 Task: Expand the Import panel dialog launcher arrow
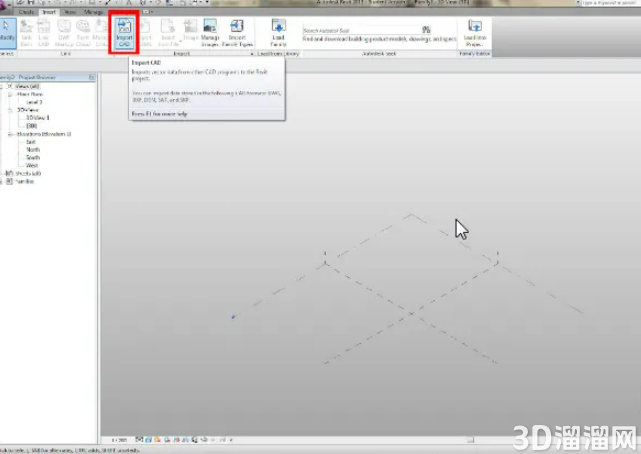252,54
